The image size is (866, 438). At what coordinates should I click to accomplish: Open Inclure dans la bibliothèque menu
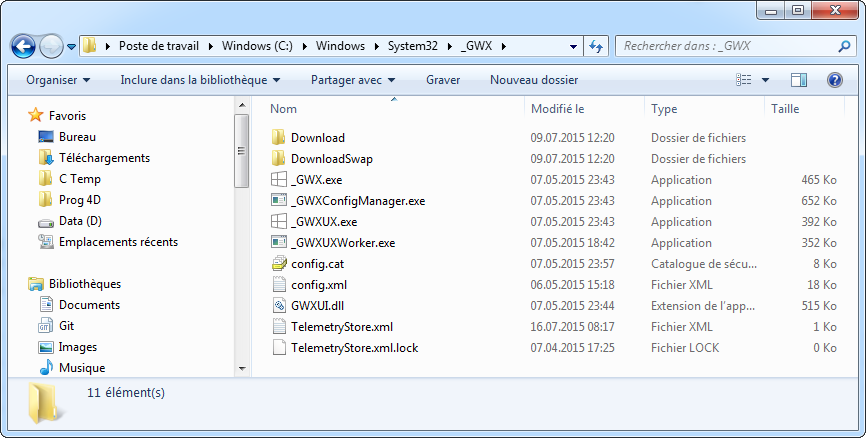coord(200,80)
